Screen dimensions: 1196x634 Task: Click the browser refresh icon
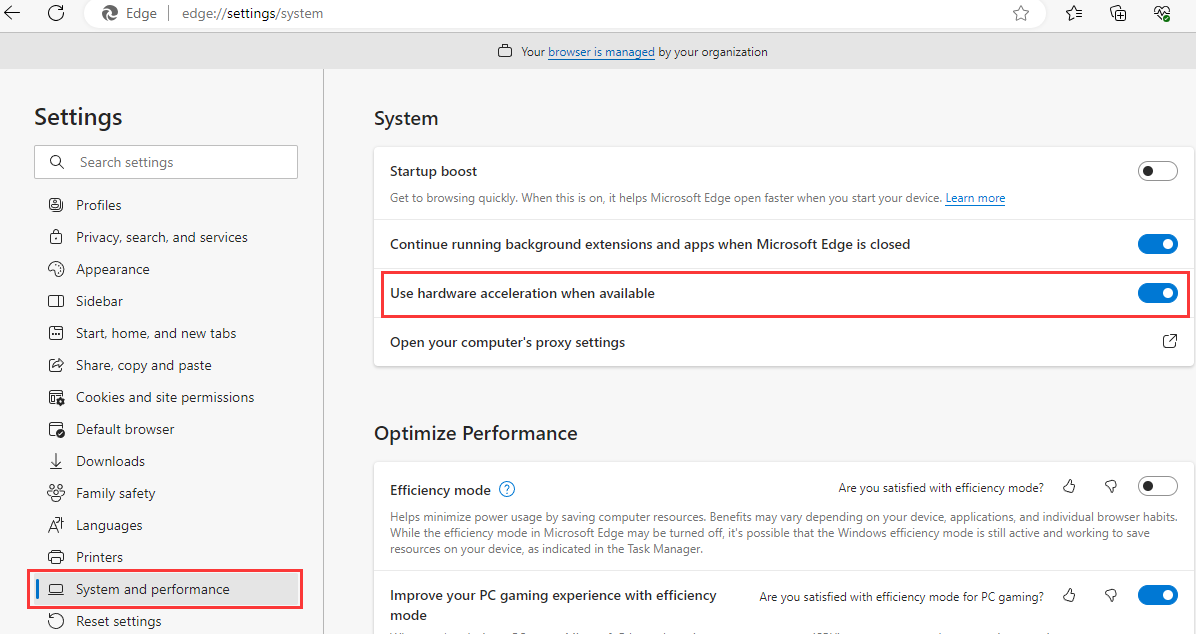tap(56, 13)
